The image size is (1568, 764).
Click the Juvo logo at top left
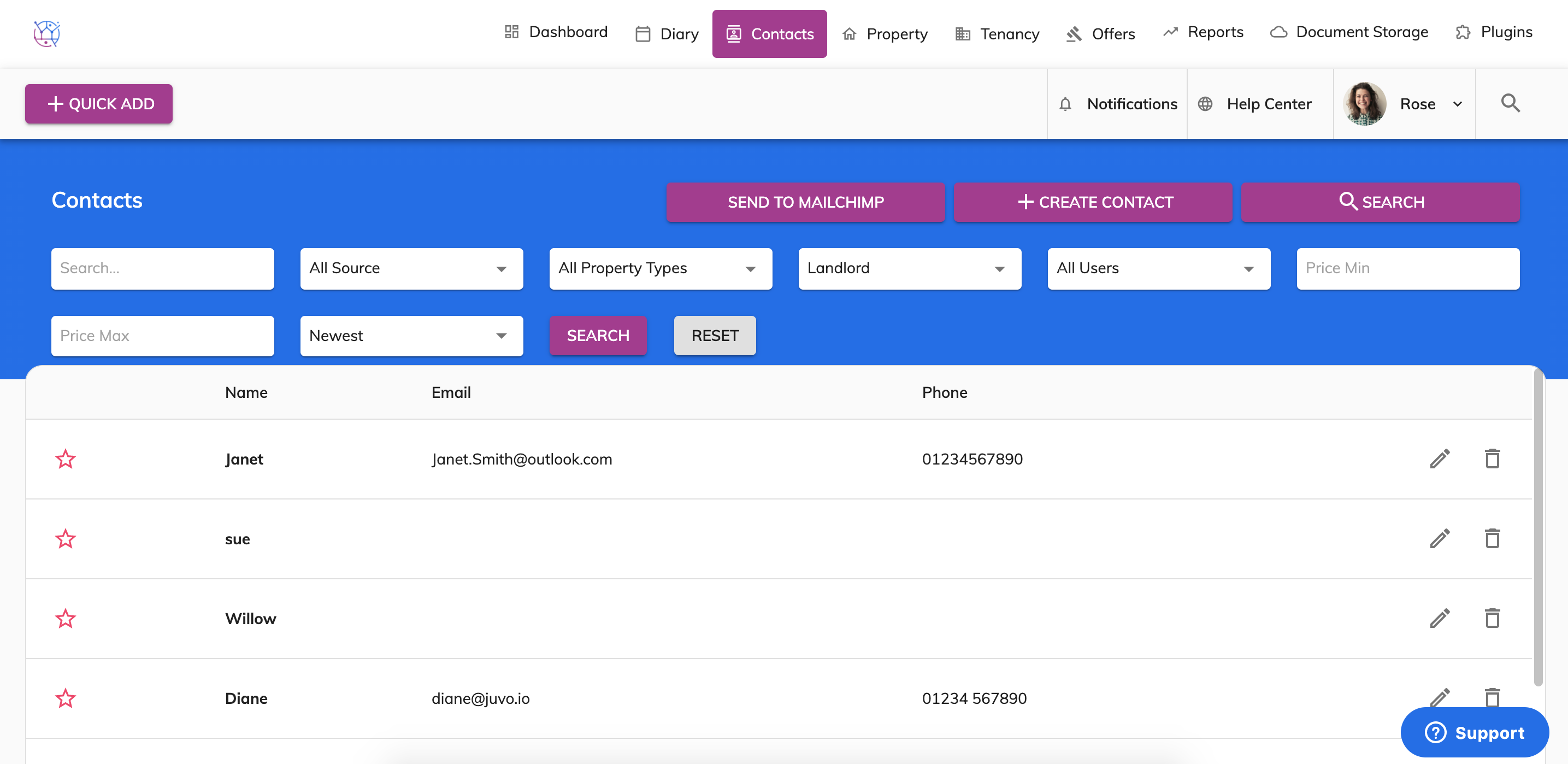point(47,33)
